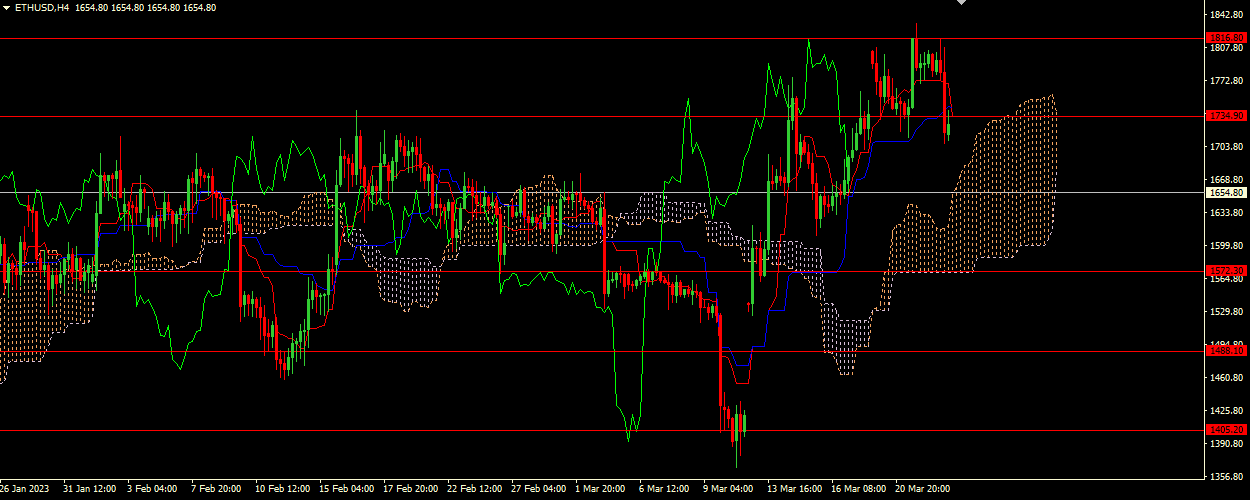Click the dropdown triangle beside ETHUSD,H4
The width and height of the screenshot is (1250, 500).
[x=7, y=7]
